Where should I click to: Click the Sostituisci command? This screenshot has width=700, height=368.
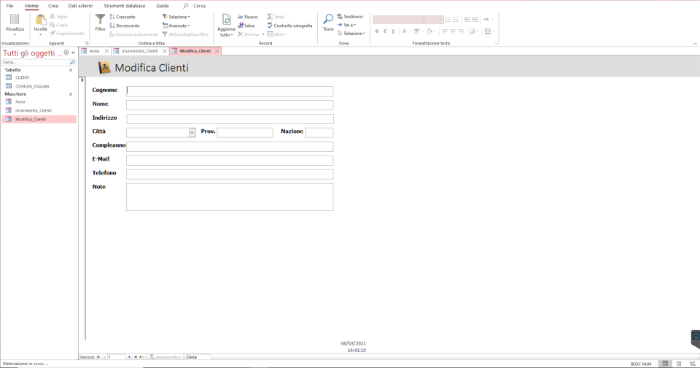350,17
